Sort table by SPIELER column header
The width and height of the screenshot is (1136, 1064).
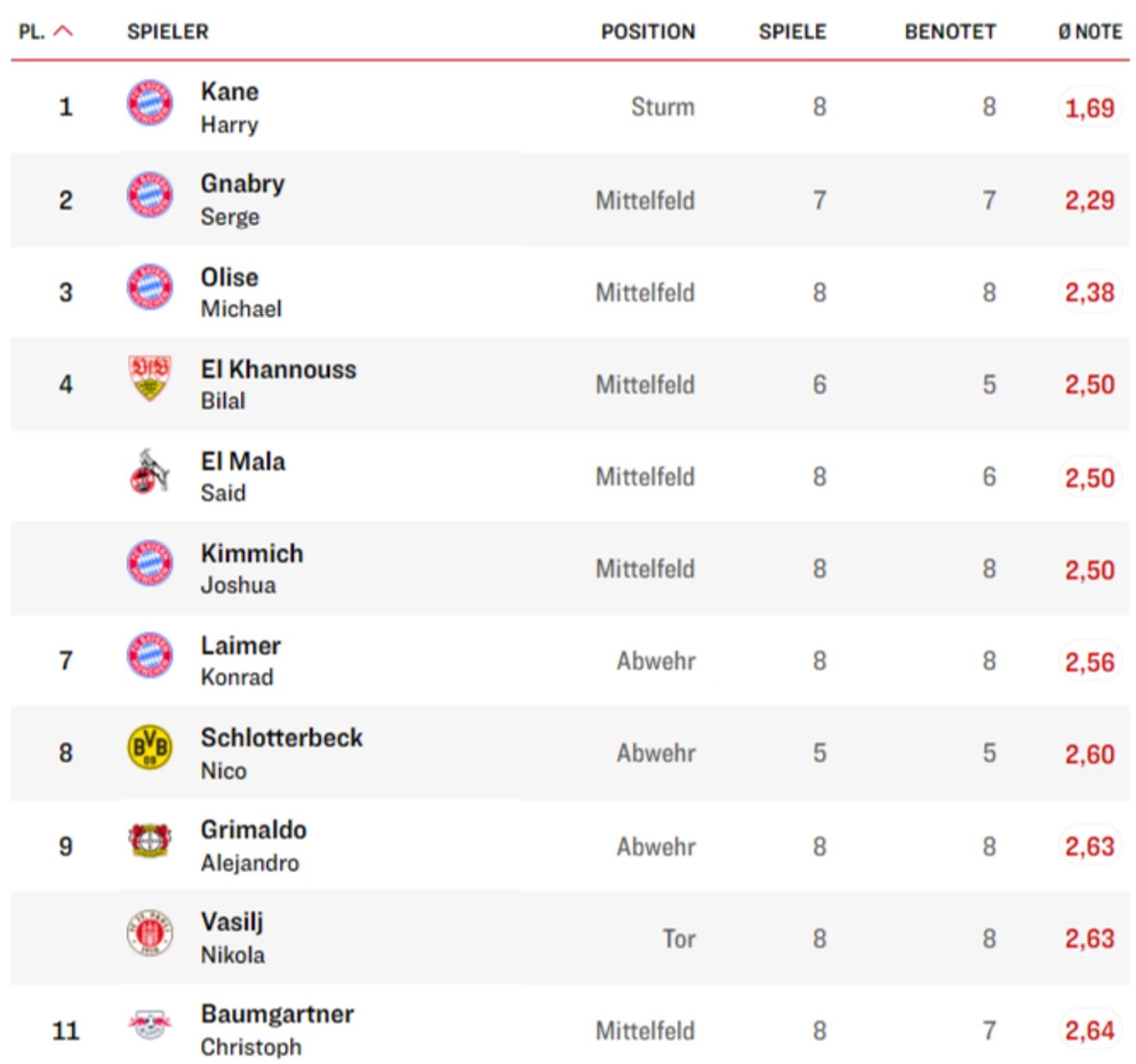[x=168, y=32]
